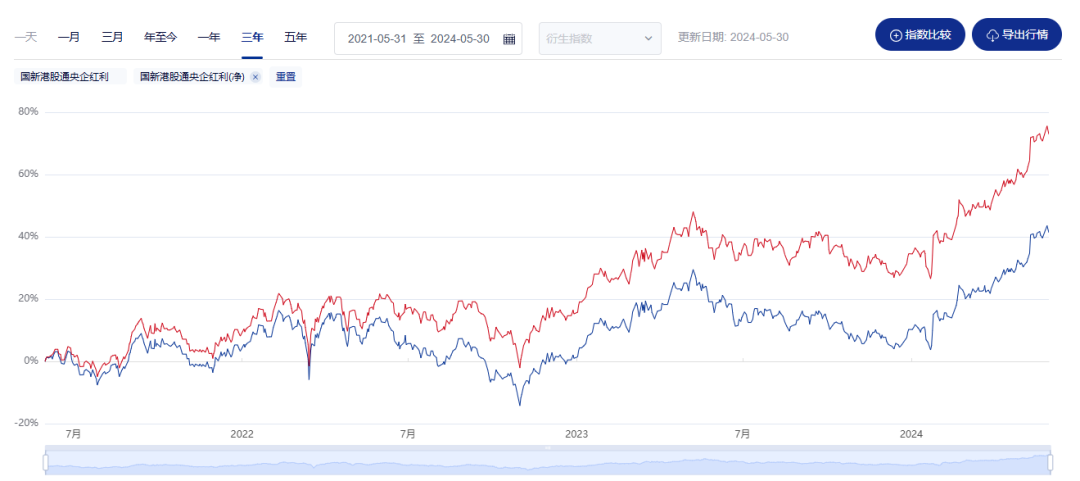Click the 指数比较 compare button
Screen dimensions: 1080x481
(920, 35)
